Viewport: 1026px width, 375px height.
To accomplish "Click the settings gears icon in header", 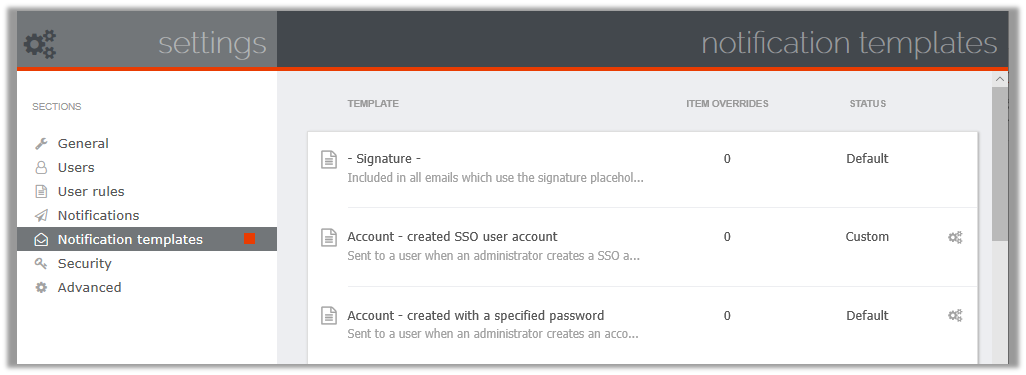I will [40, 45].
